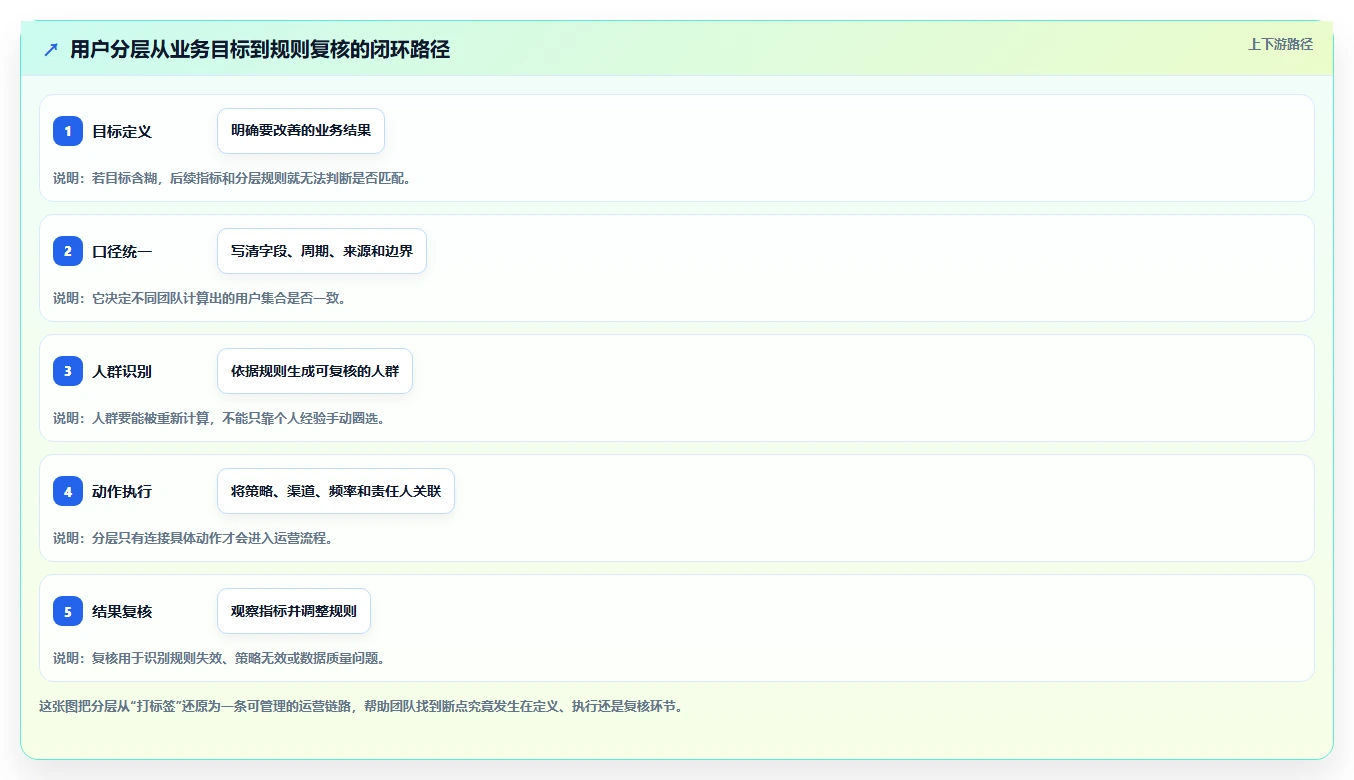The image size is (1354, 780).
Task: Click the 将策略、渠道、频率和责任人关联 chip
Action: point(336,491)
